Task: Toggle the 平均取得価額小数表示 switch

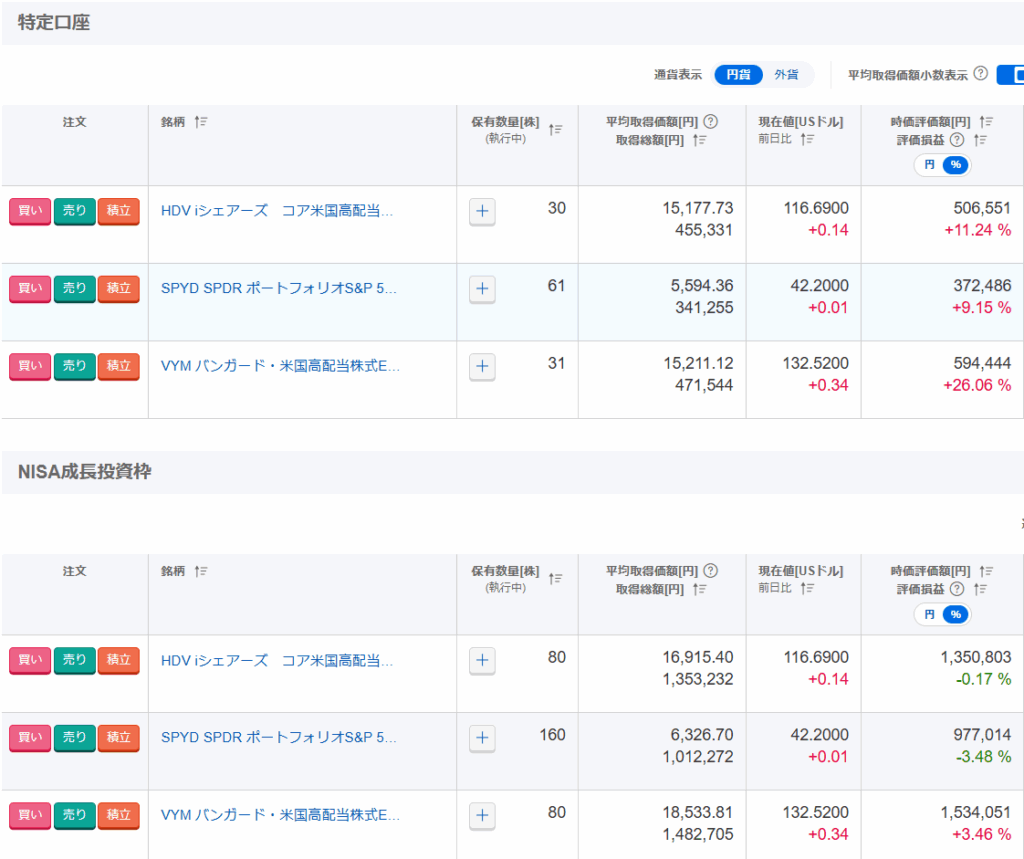Action: click(1010, 74)
